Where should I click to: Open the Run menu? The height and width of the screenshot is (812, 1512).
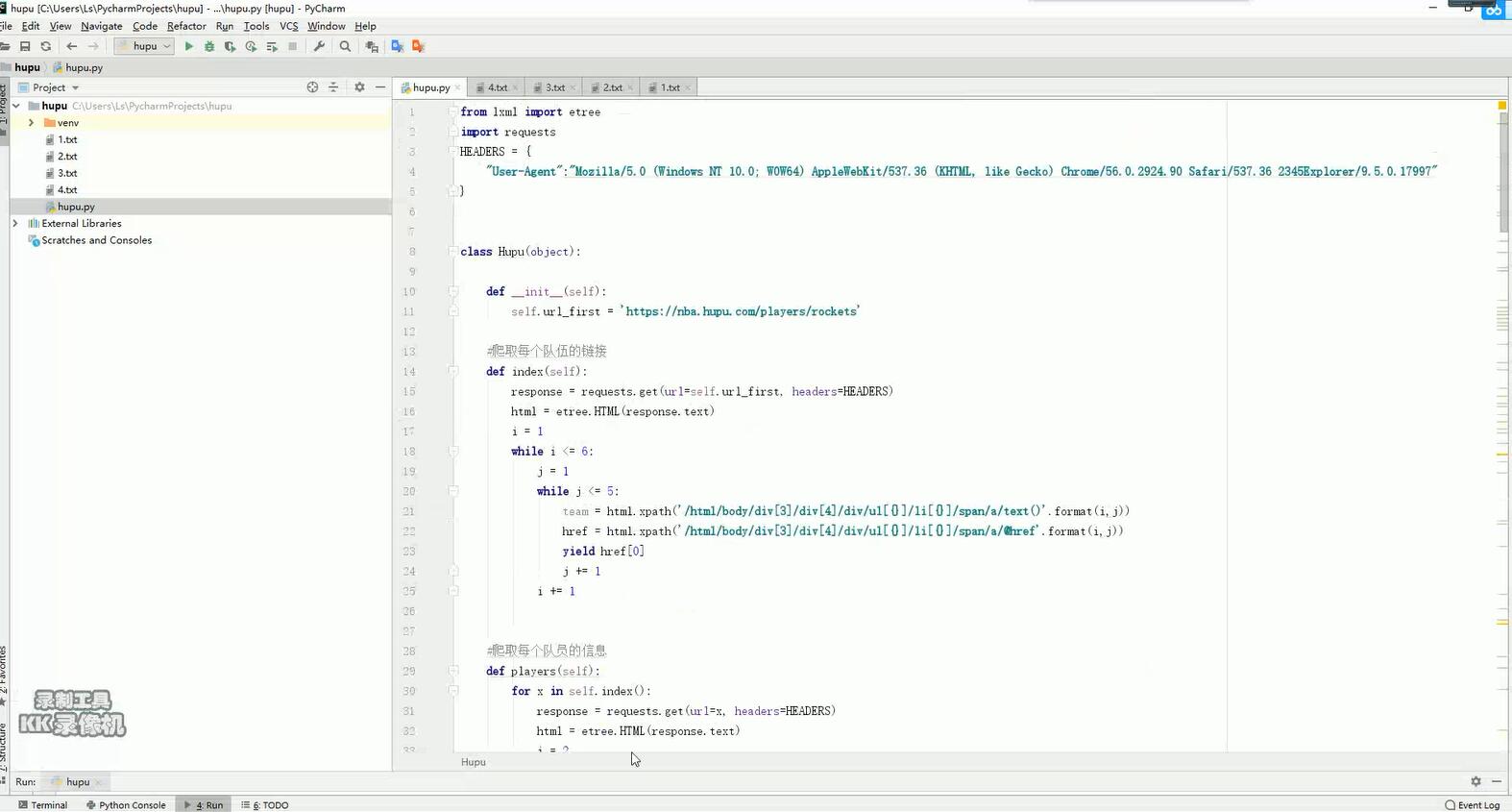(x=225, y=26)
